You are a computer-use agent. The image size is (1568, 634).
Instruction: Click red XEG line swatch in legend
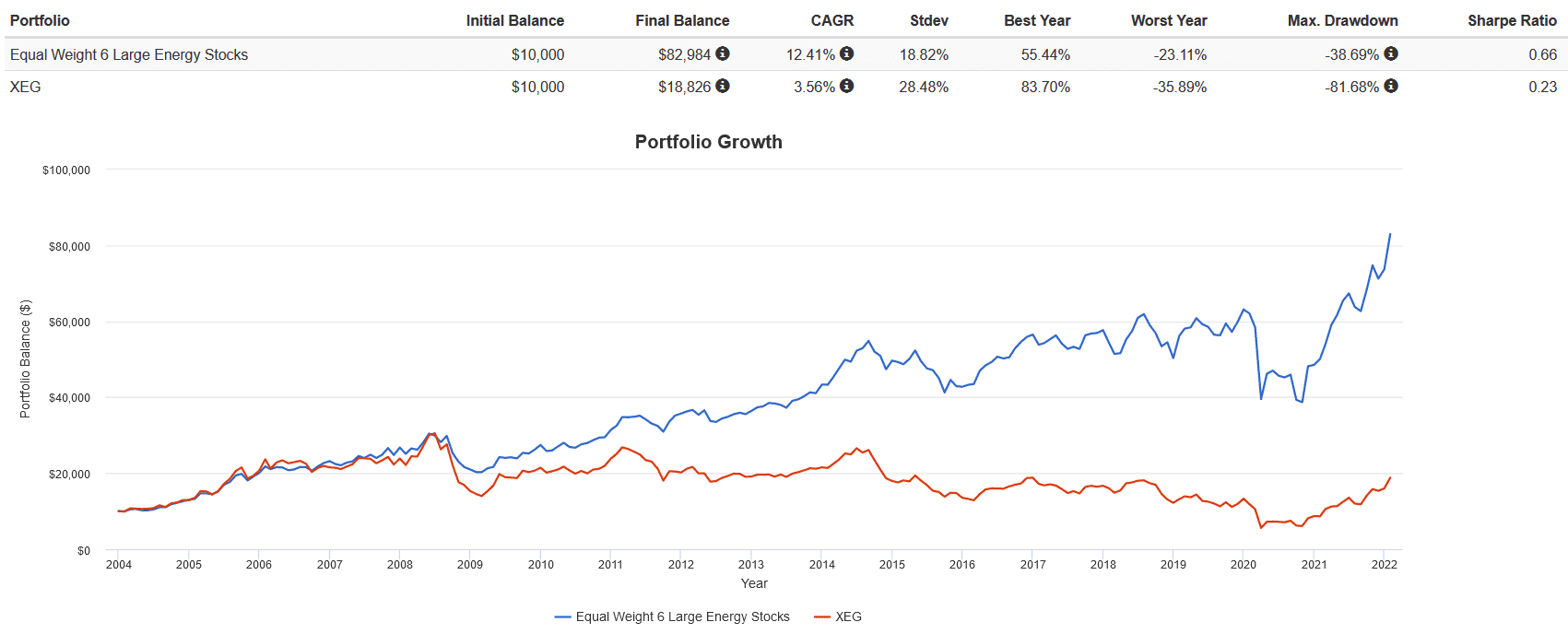[822, 616]
